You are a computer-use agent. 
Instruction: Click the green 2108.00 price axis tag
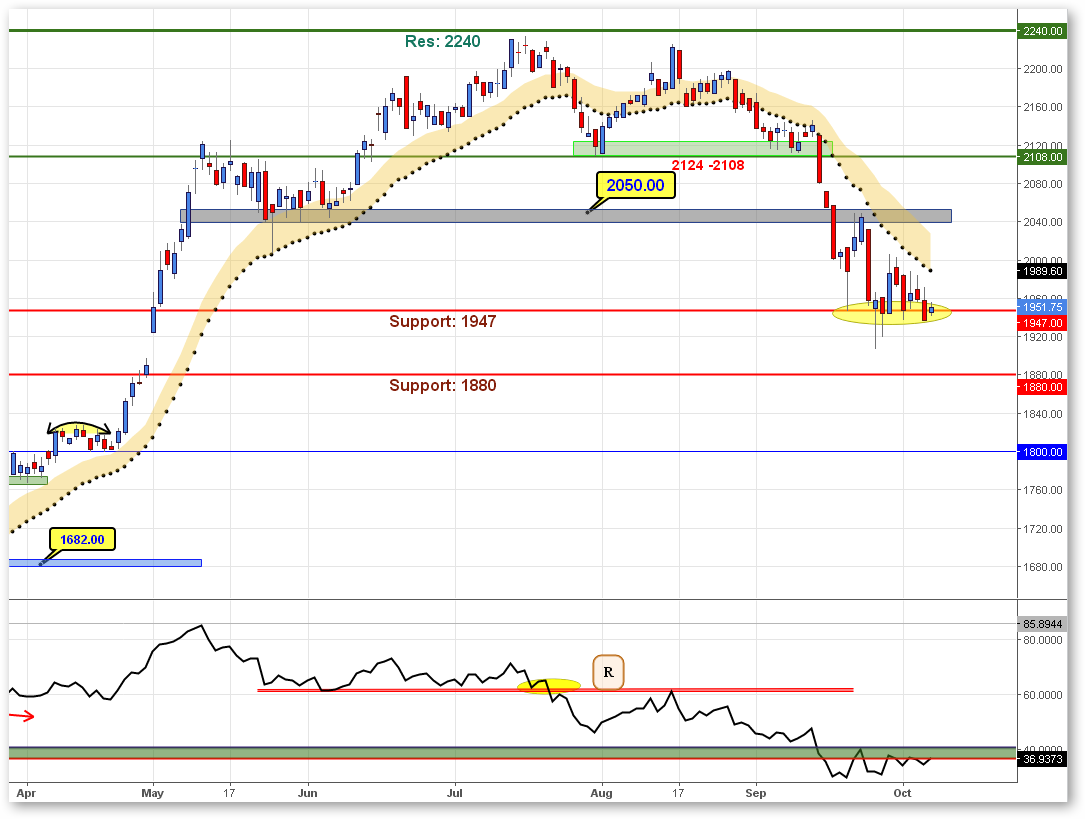(1042, 157)
